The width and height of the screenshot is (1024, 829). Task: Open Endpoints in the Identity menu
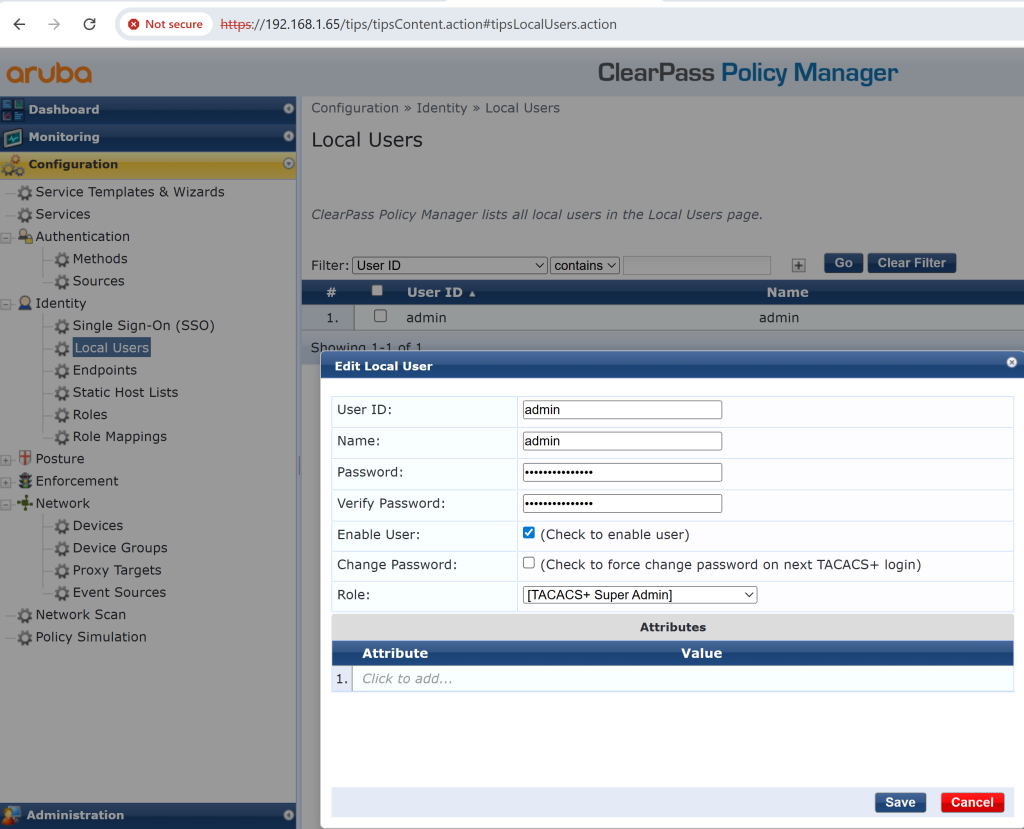click(x=104, y=370)
